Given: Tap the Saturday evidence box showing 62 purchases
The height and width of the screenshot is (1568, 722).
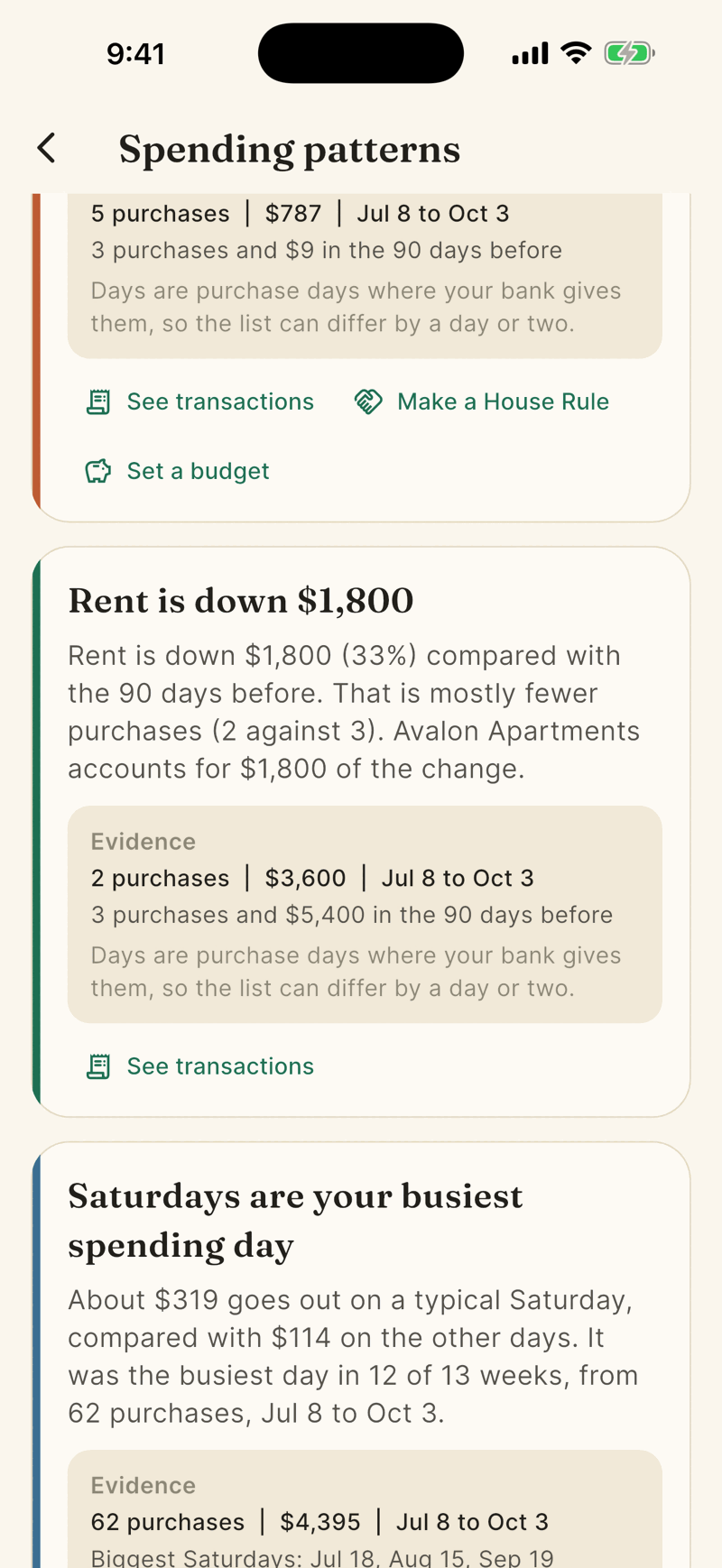Looking at the screenshot, I should 365,1509.
